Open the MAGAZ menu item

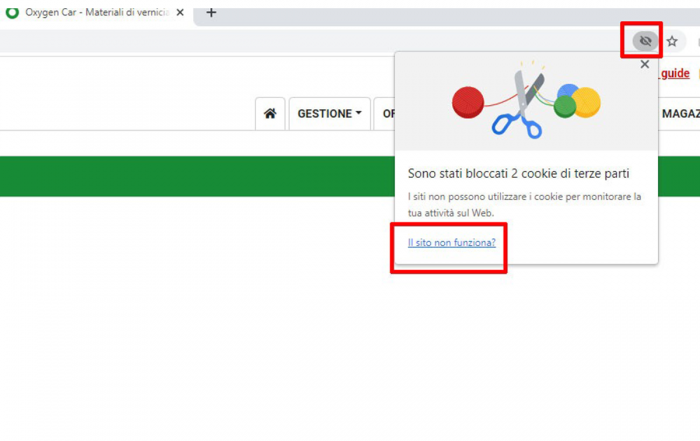(680, 114)
